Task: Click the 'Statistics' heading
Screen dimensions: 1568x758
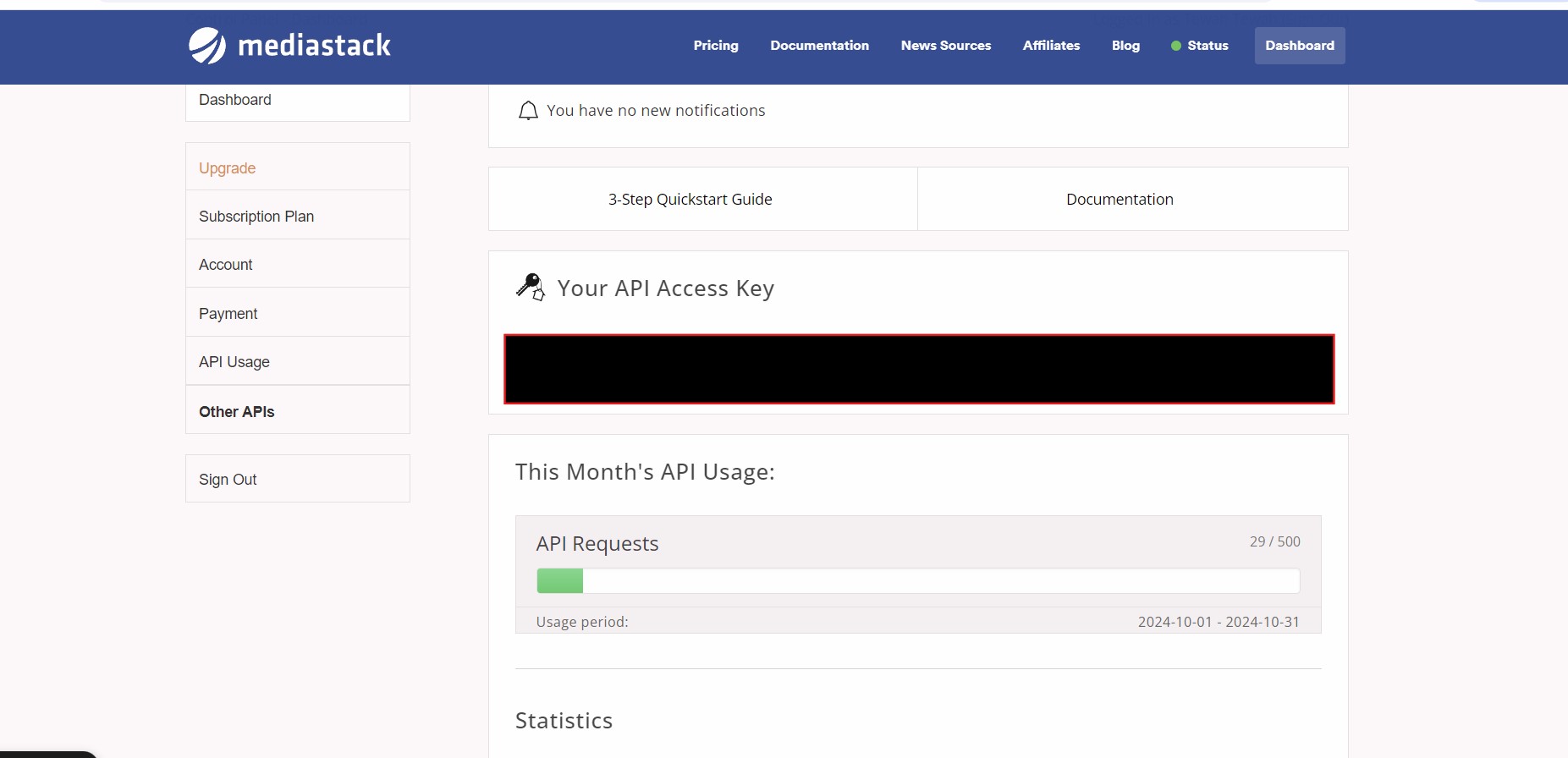Action: pyautogui.click(x=564, y=721)
